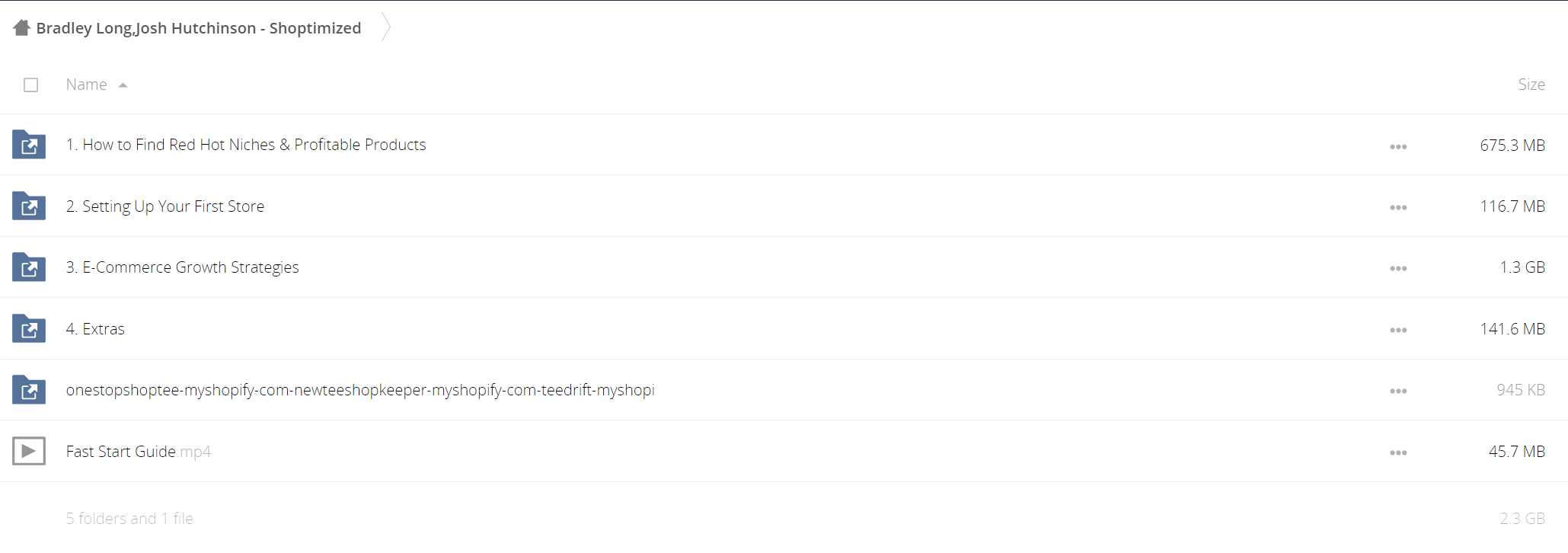Image resolution: width=1568 pixels, height=553 pixels.
Task: Open more actions menu for 4. Extras
Action: point(1398,330)
